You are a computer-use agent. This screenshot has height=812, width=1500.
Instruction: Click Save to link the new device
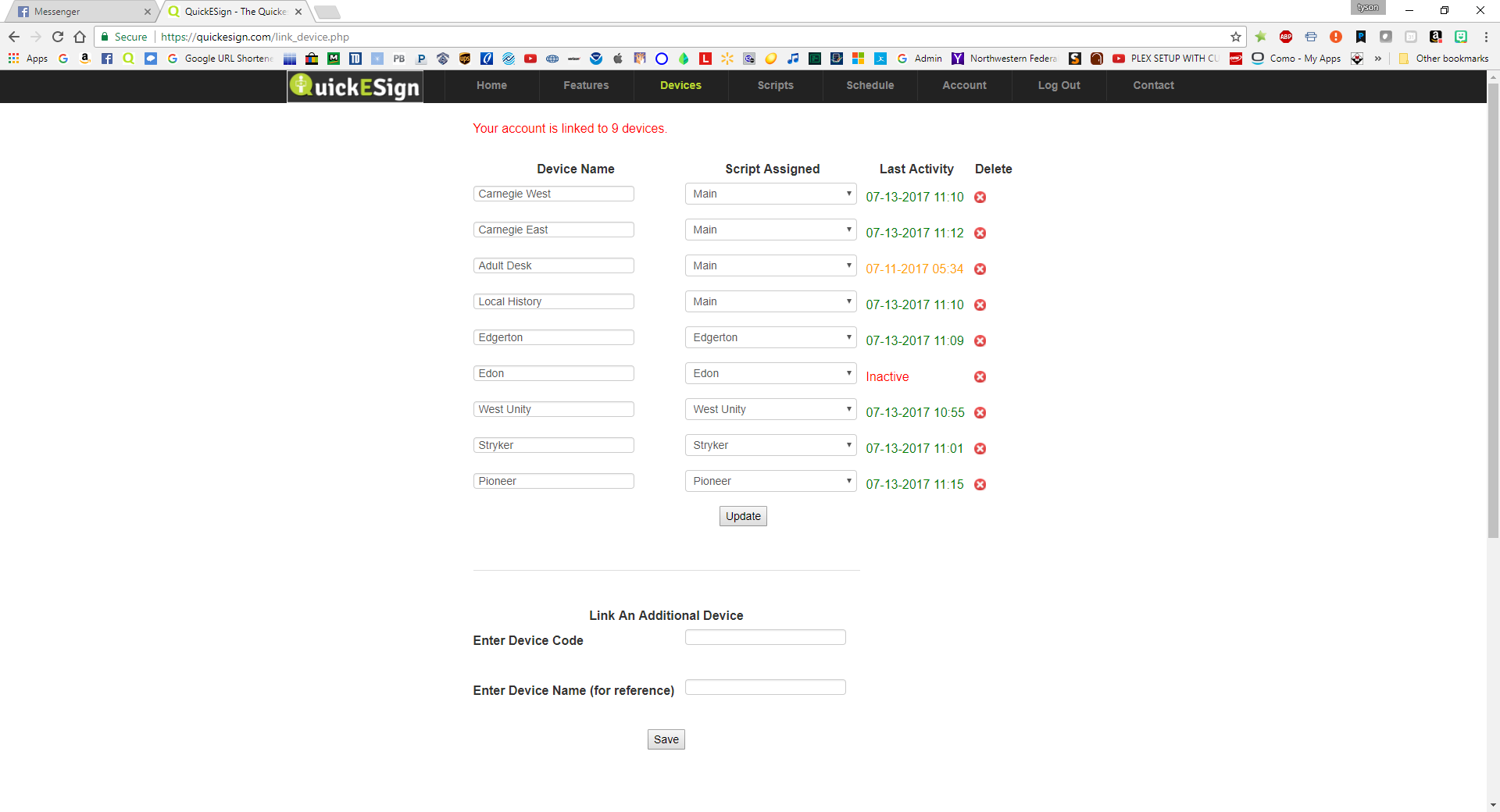coord(666,739)
